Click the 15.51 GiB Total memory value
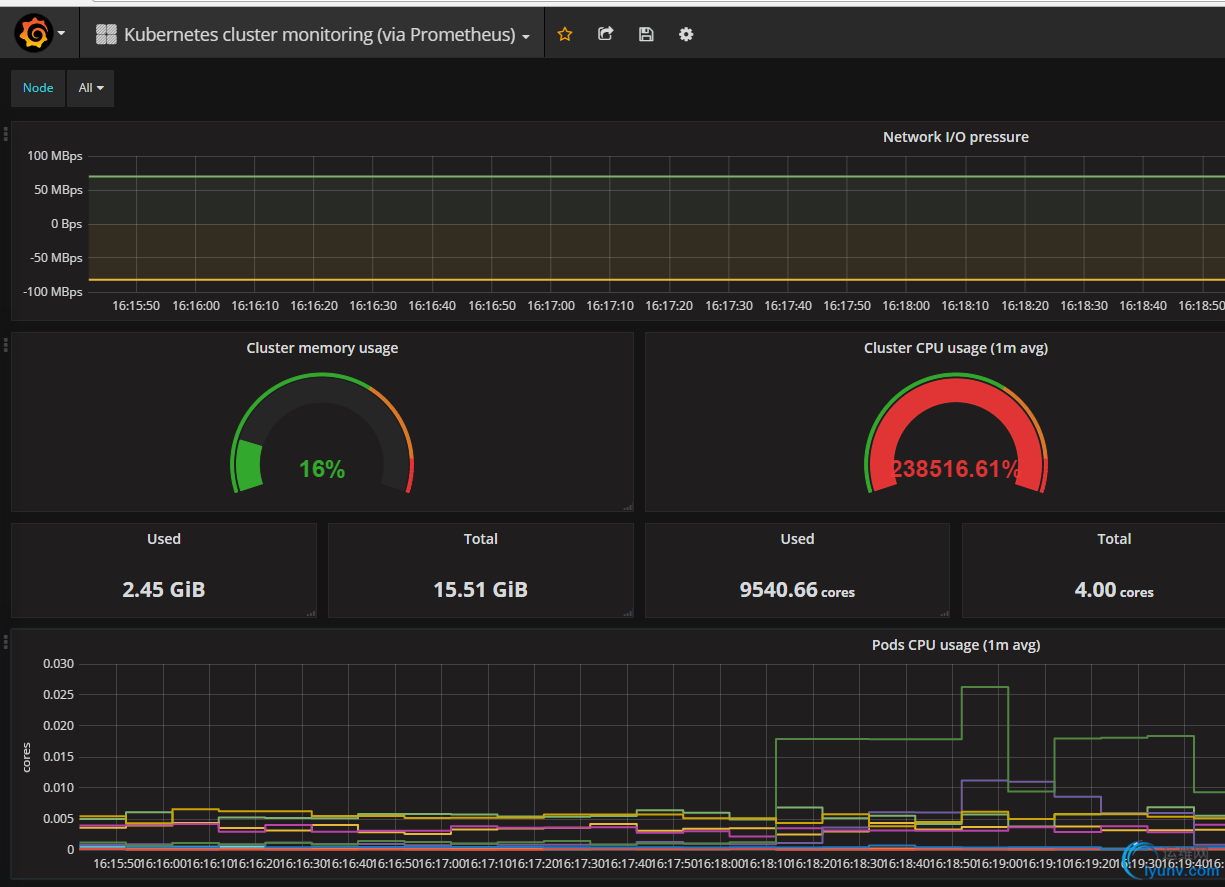 480,590
